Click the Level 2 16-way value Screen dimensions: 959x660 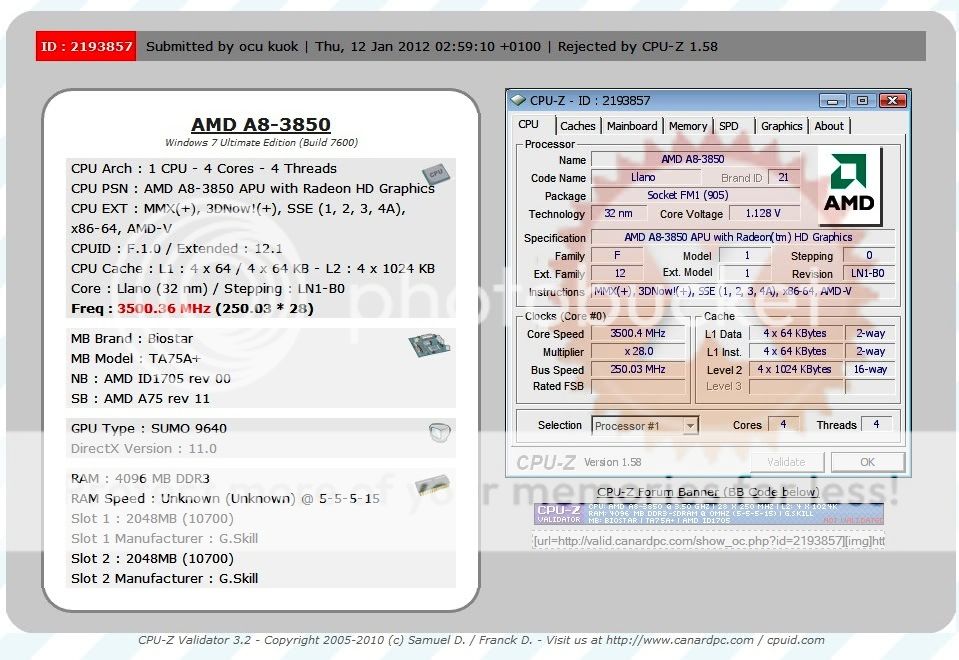pyautogui.click(x=870, y=369)
